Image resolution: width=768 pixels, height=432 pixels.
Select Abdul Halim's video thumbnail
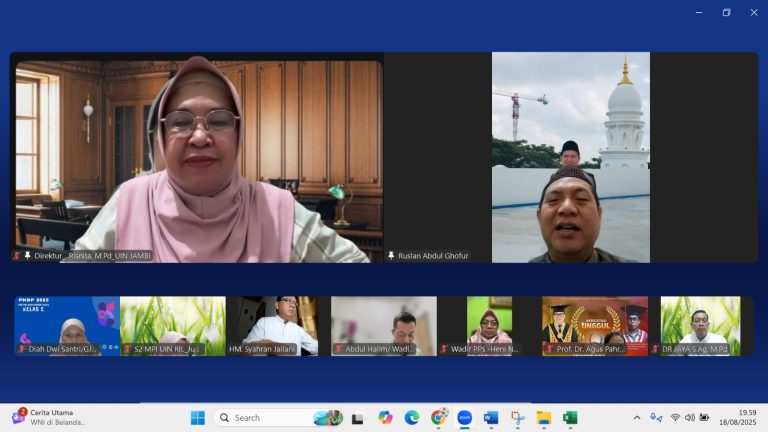point(384,326)
